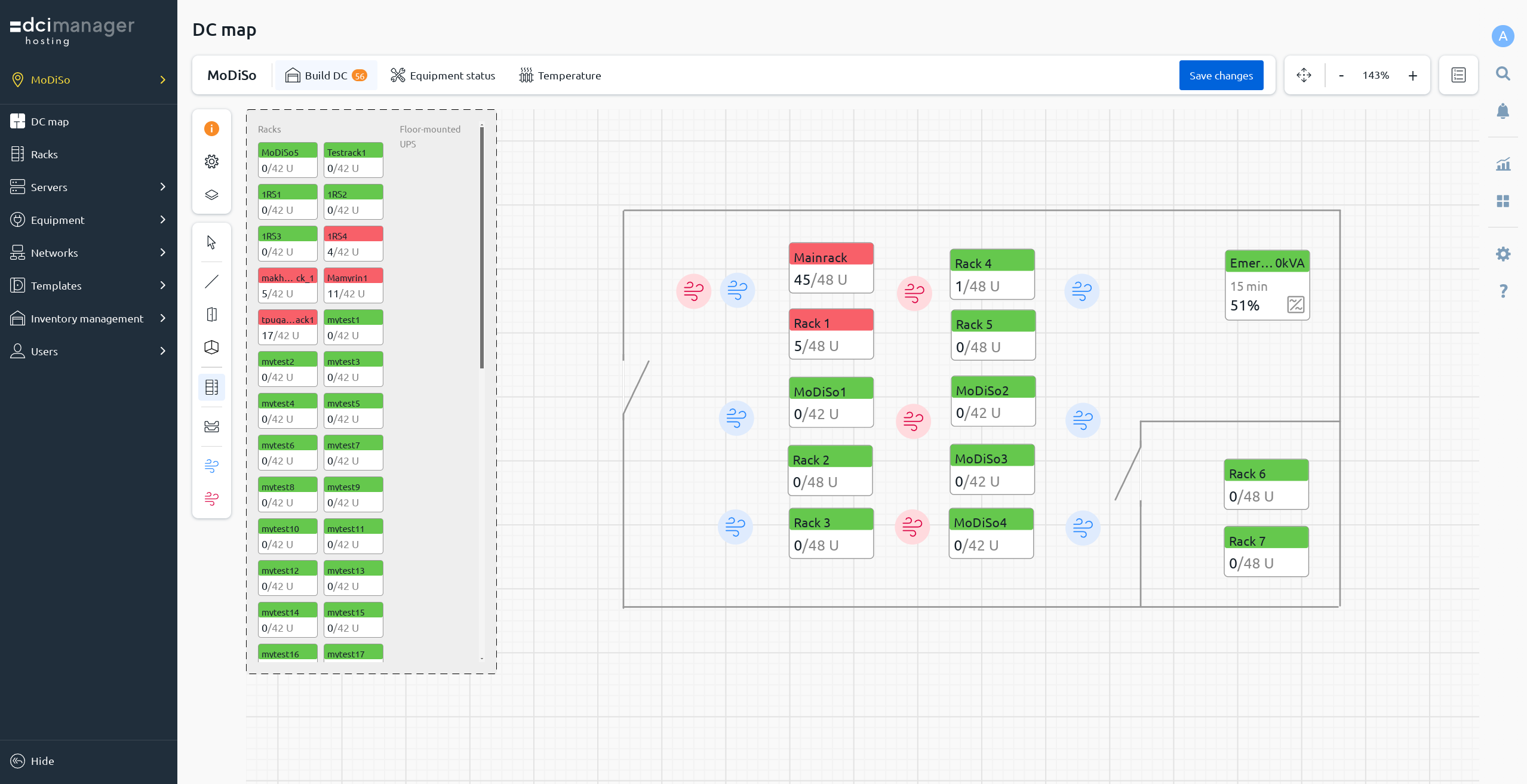
Task: Click cold airflow marker right of Rack 5
Action: click(x=1082, y=291)
